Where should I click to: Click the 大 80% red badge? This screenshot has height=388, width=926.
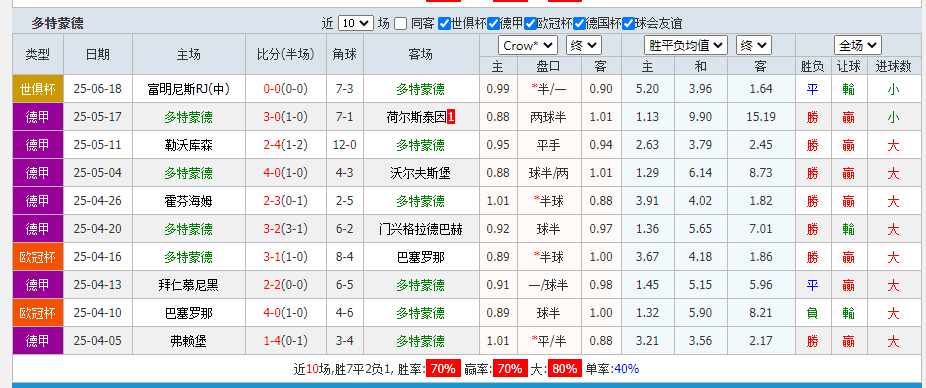[565, 369]
